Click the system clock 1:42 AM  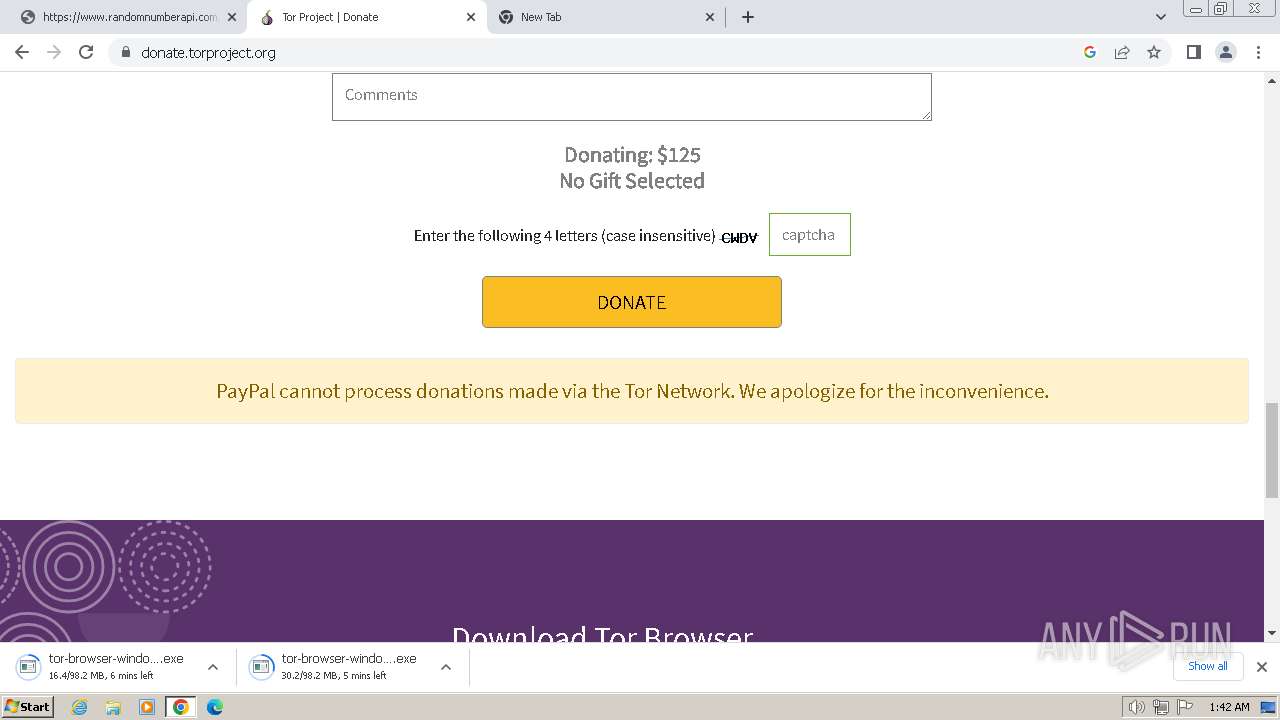1229,707
